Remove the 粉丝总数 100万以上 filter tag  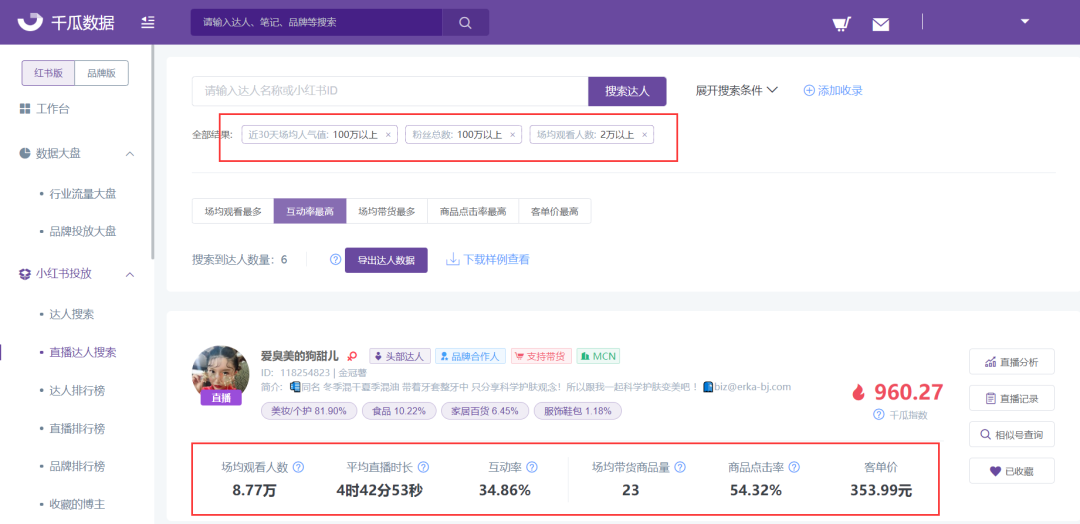pos(513,134)
